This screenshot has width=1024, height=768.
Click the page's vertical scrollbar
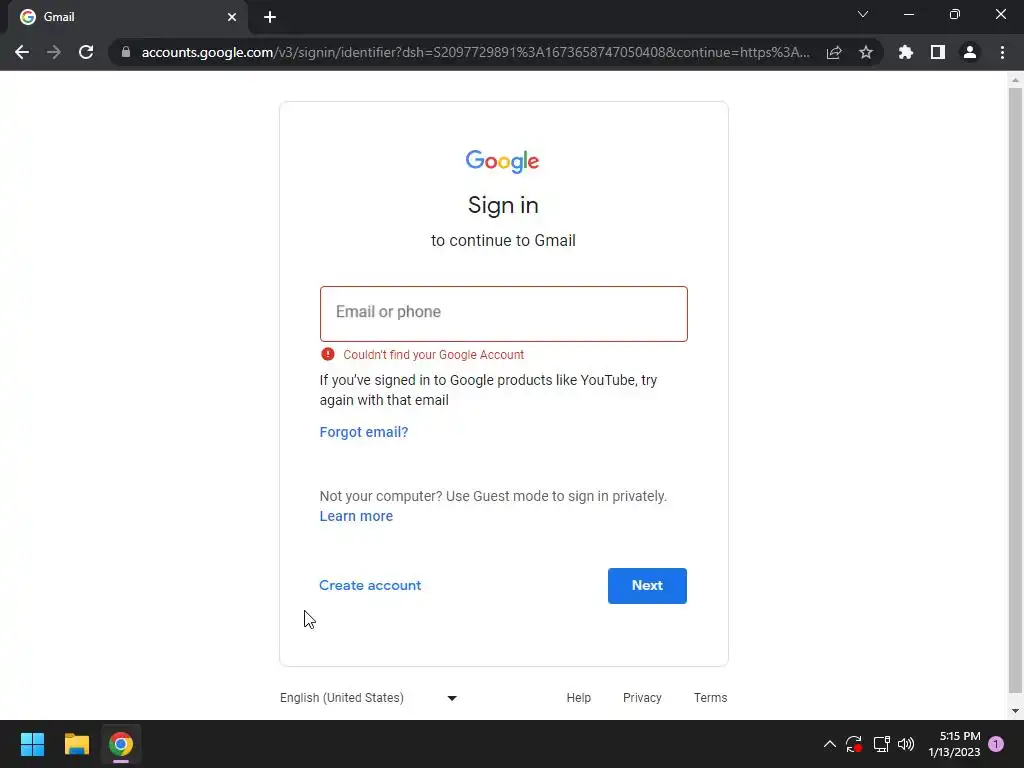[1015, 391]
